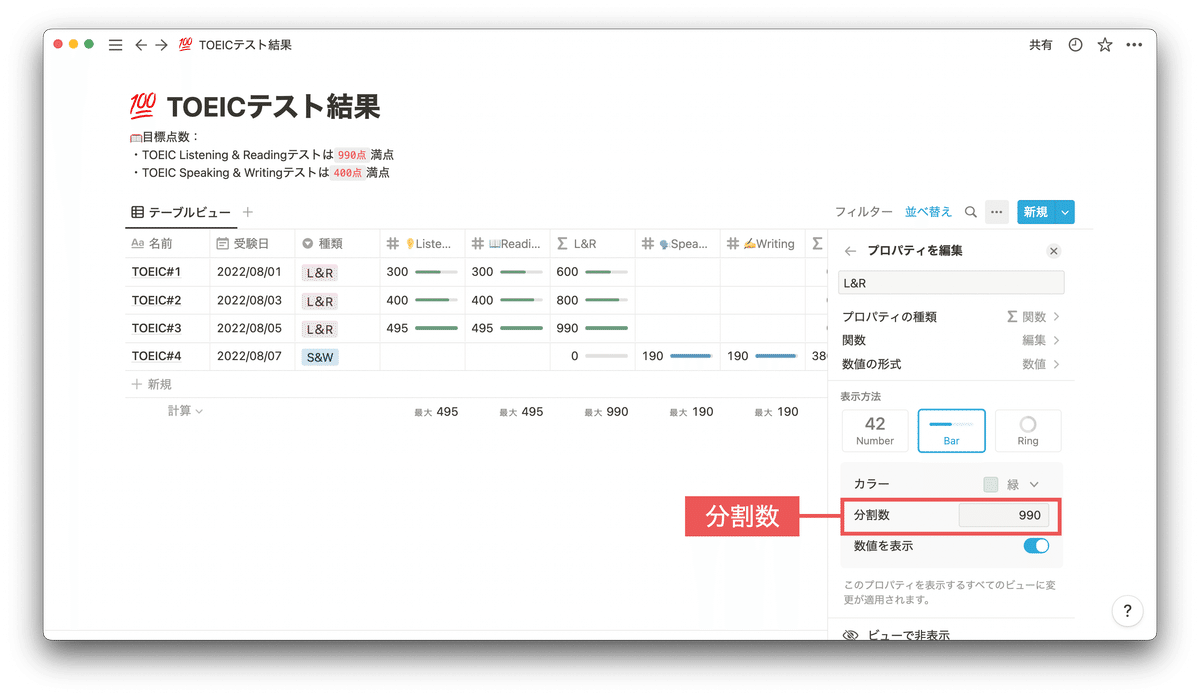Open page updates clock icon
Screen dimensions: 1200x697
[1075, 45]
